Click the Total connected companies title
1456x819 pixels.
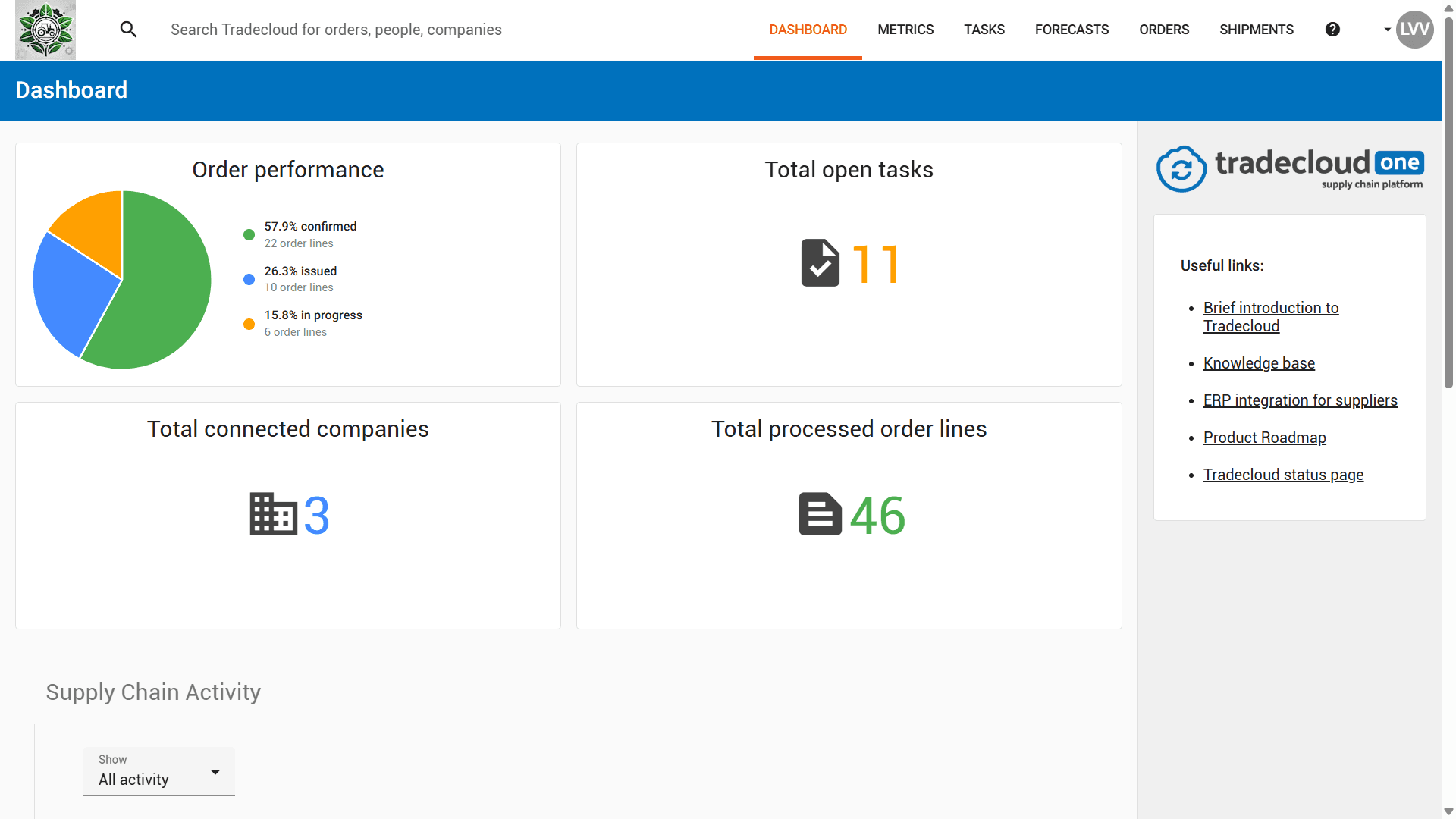coord(288,429)
